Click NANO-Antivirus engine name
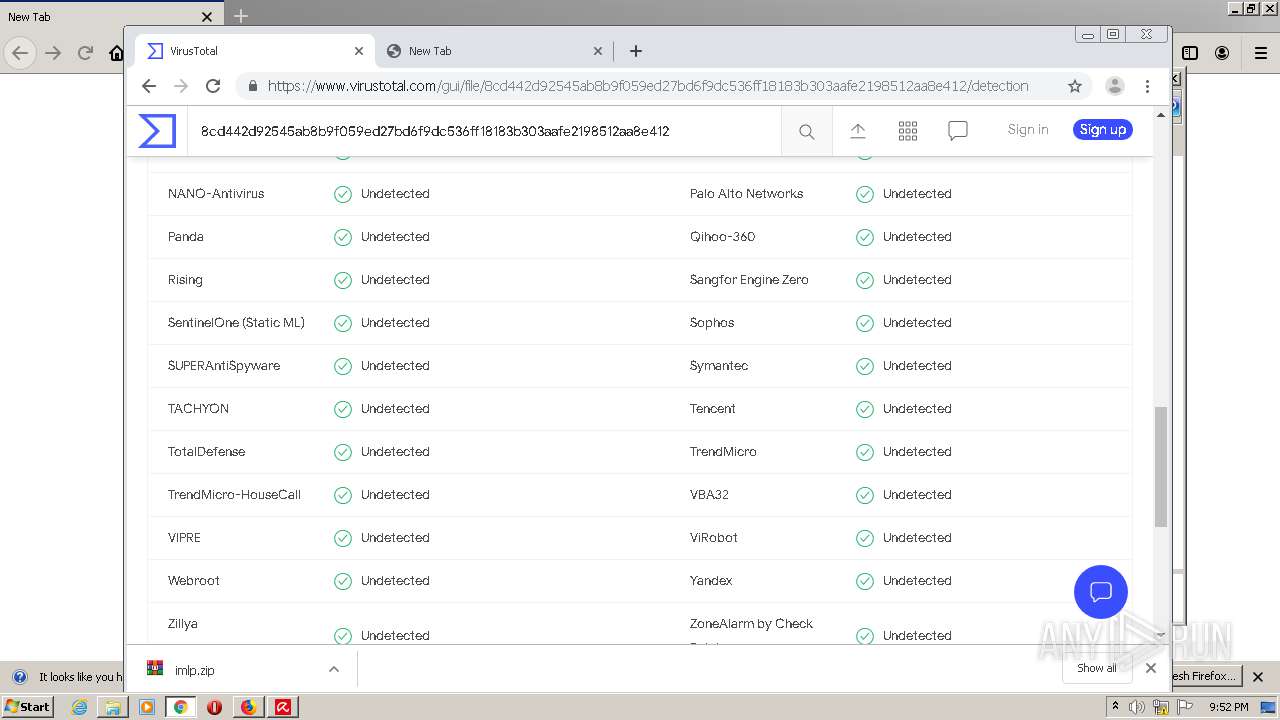Viewport: 1280px width, 720px height. coord(216,194)
